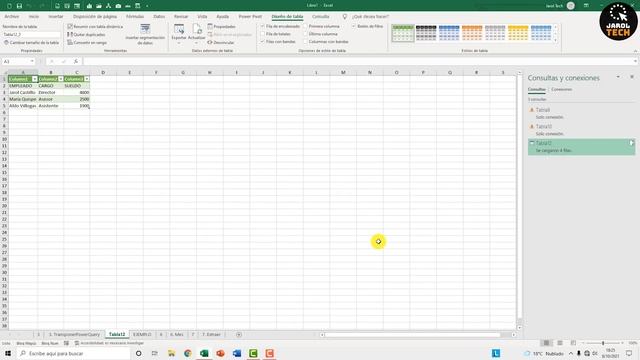Click the add new sheet plus icon
Screen dimensions: 640x360
(x=239, y=335)
